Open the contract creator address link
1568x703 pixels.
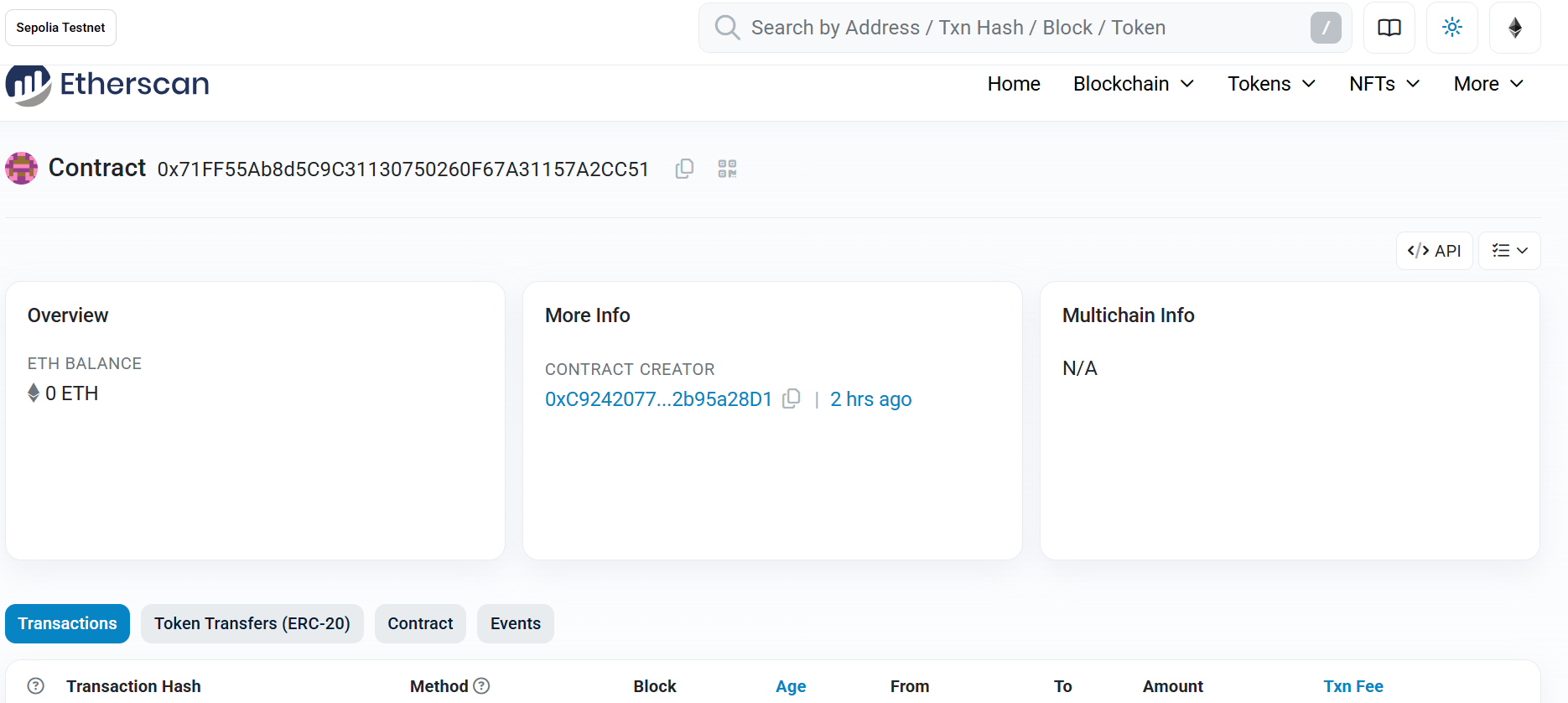click(x=658, y=399)
